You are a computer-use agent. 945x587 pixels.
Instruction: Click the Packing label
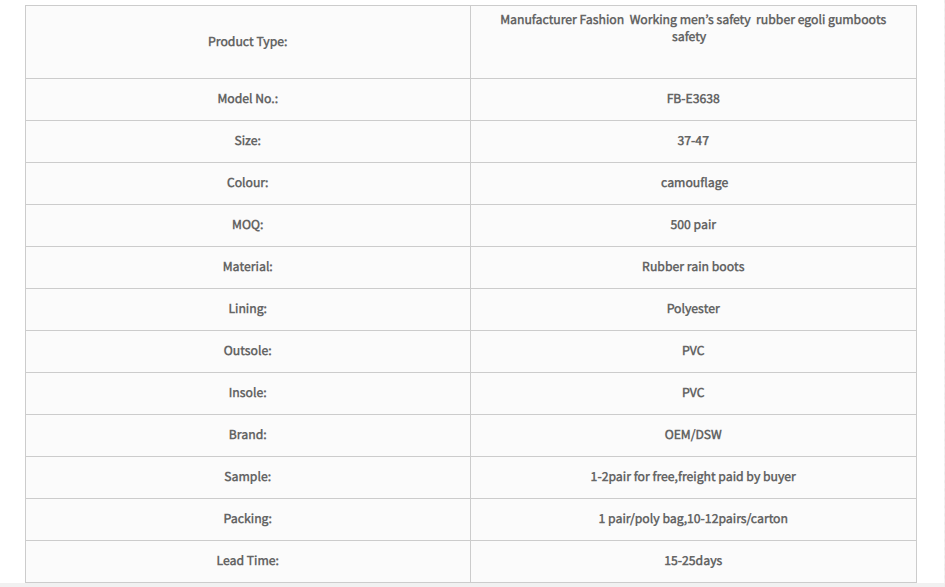pyautogui.click(x=248, y=519)
